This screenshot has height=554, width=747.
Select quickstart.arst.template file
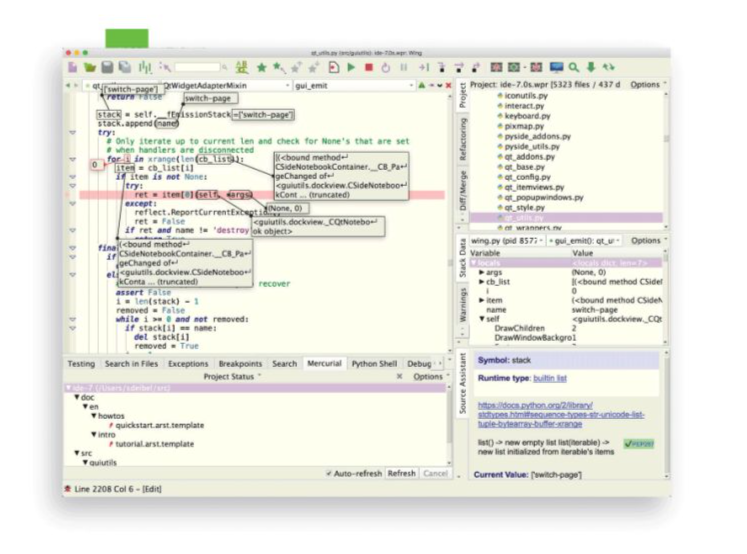pyautogui.click(x=160, y=425)
